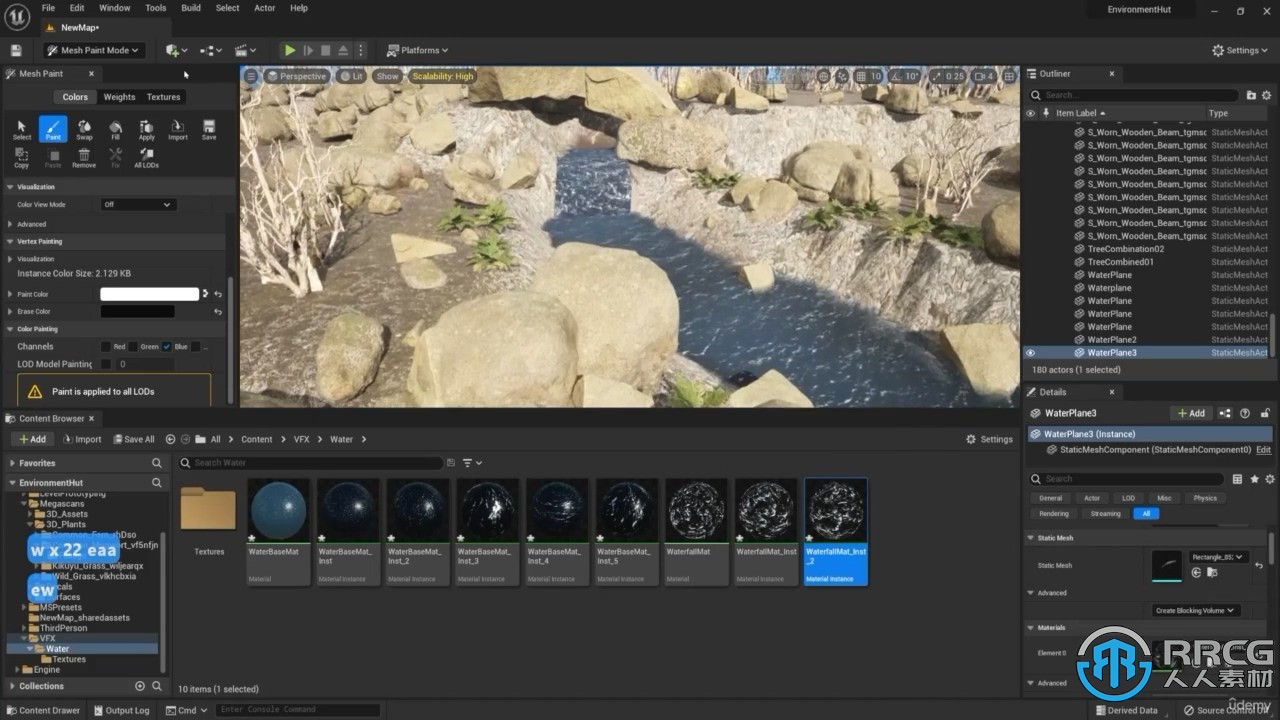Image resolution: width=1280 pixels, height=720 pixels.
Task: Click the Swap paint and erase colors icon
Action: [x=205, y=294]
